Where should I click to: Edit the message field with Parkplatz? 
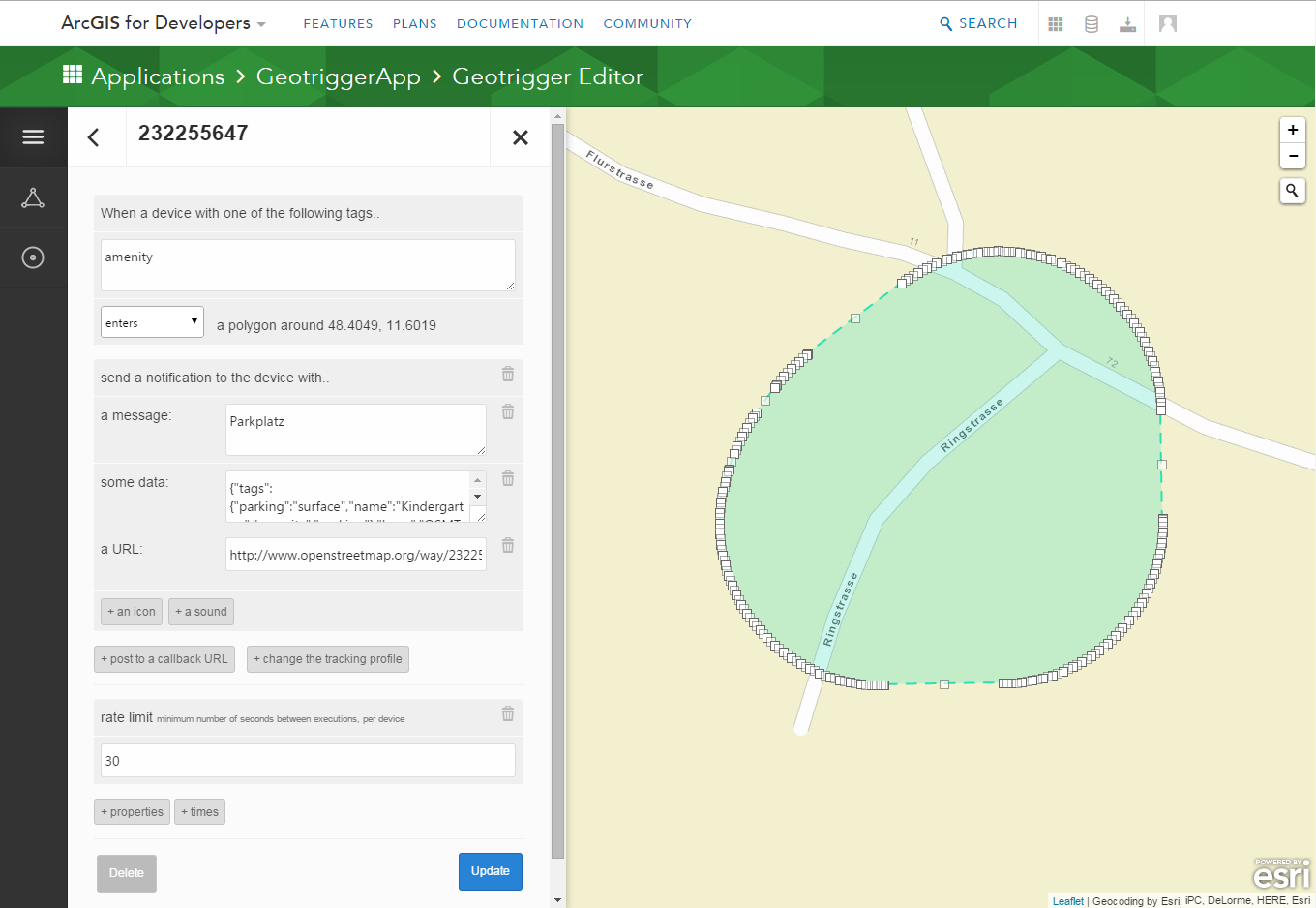click(356, 430)
